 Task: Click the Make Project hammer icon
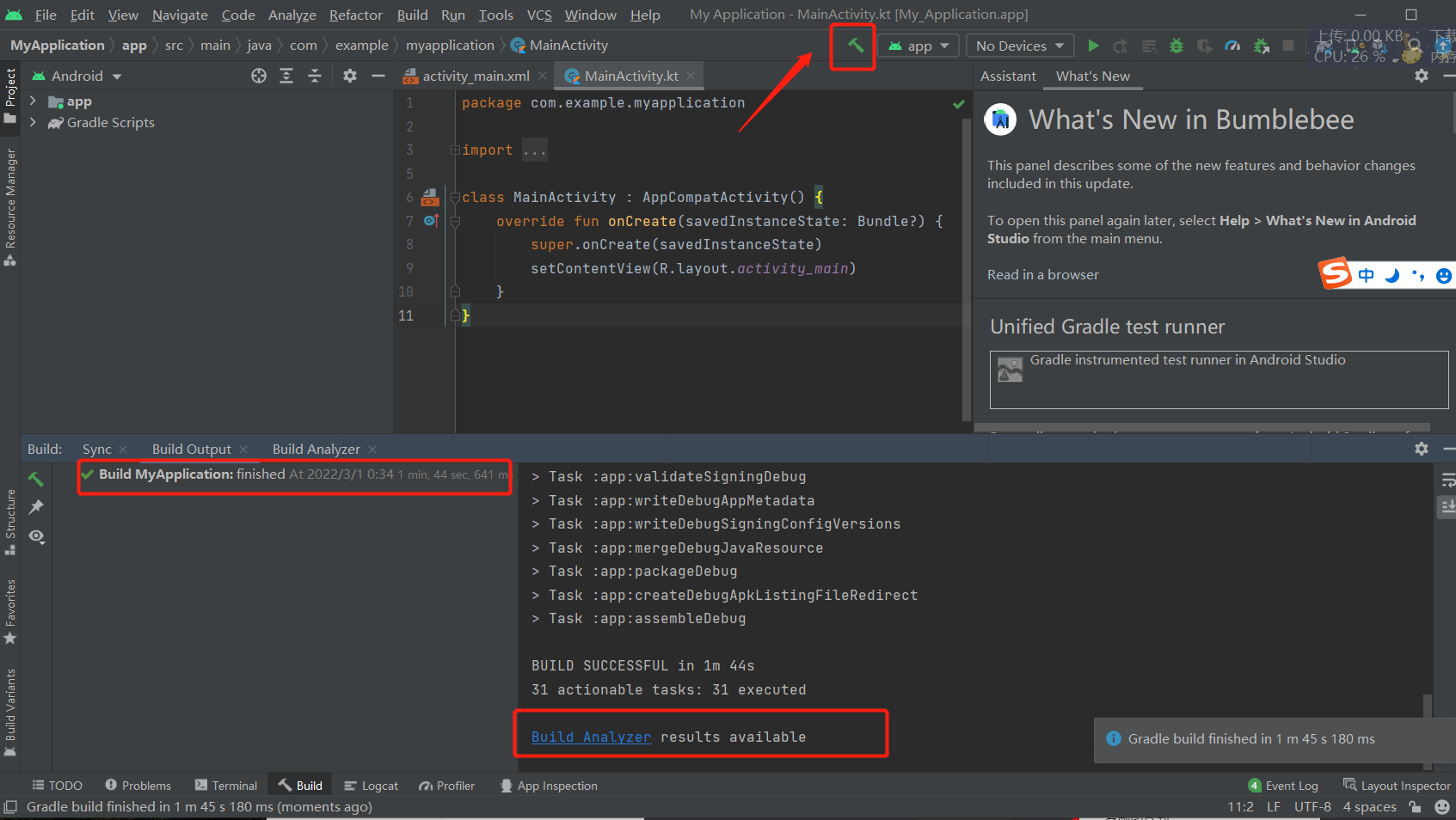tap(855, 46)
